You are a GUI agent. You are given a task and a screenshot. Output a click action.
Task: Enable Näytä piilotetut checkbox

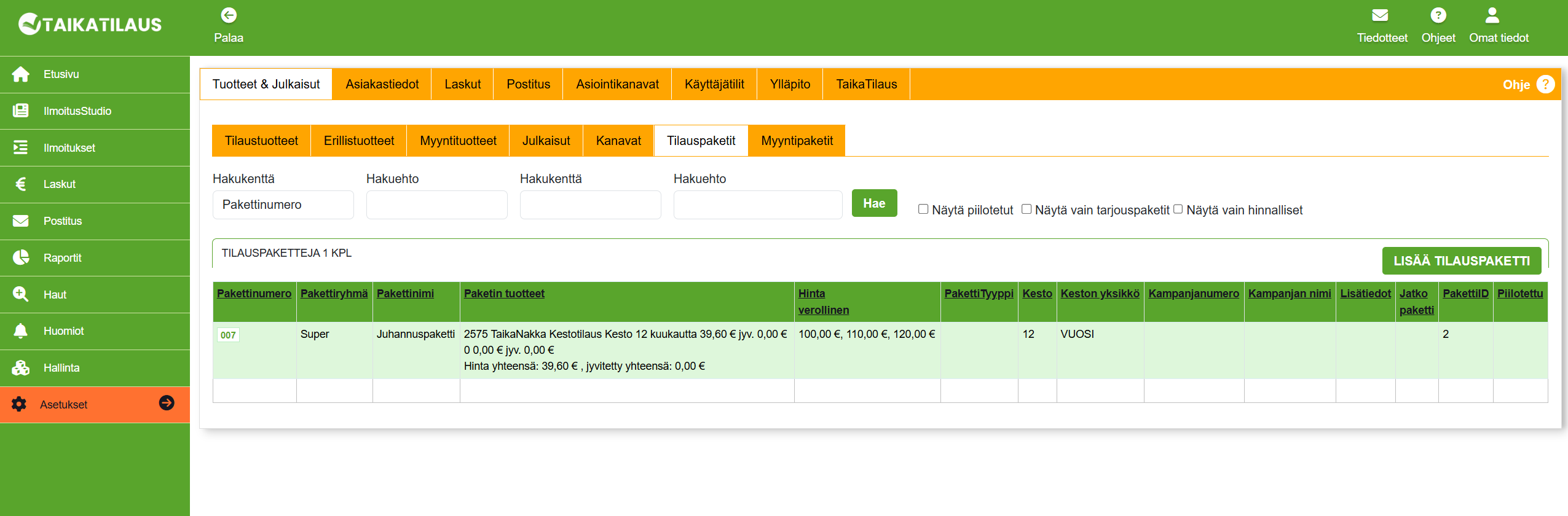923,209
